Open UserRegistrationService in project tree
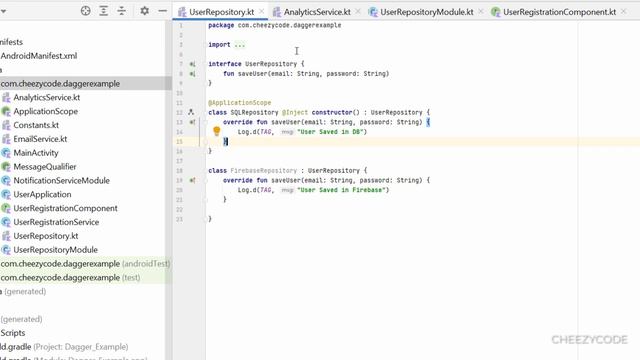The width and height of the screenshot is (640, 360). [56, 222]
